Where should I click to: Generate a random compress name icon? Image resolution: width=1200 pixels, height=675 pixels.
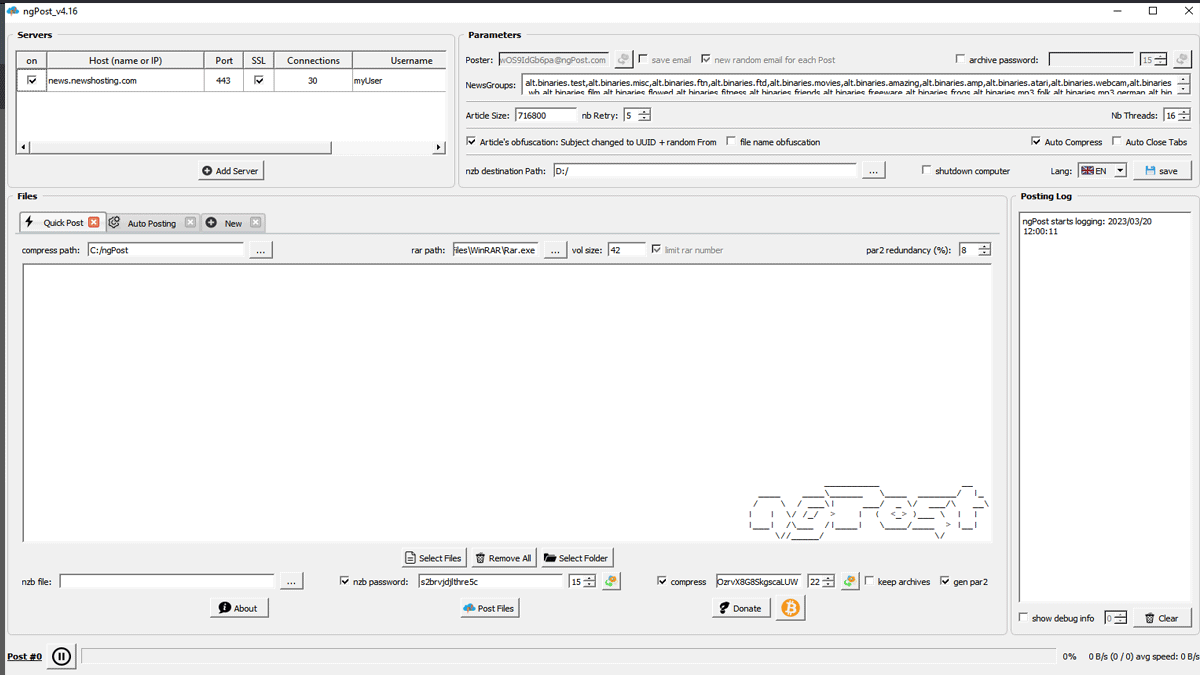point(849,581)
